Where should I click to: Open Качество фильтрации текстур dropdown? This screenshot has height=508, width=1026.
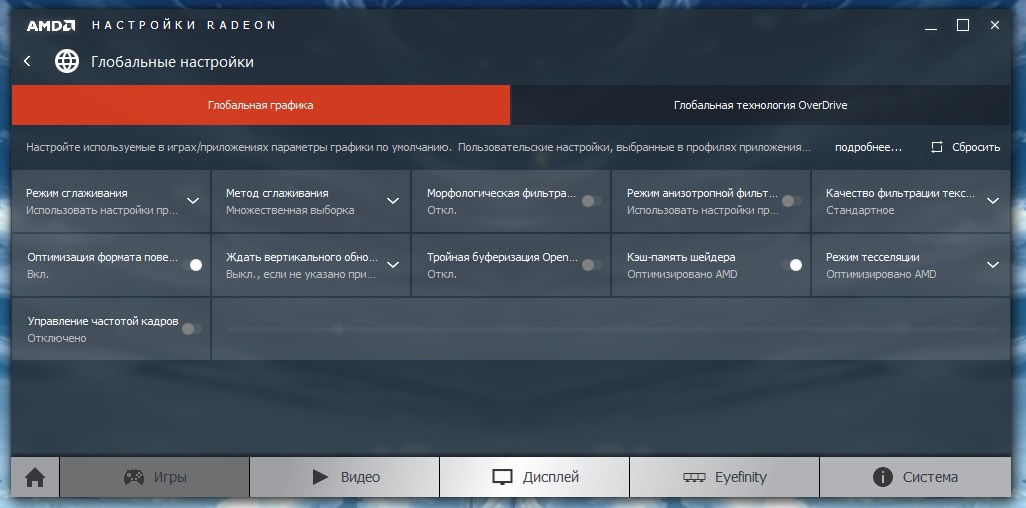click(x=993, y=201)
